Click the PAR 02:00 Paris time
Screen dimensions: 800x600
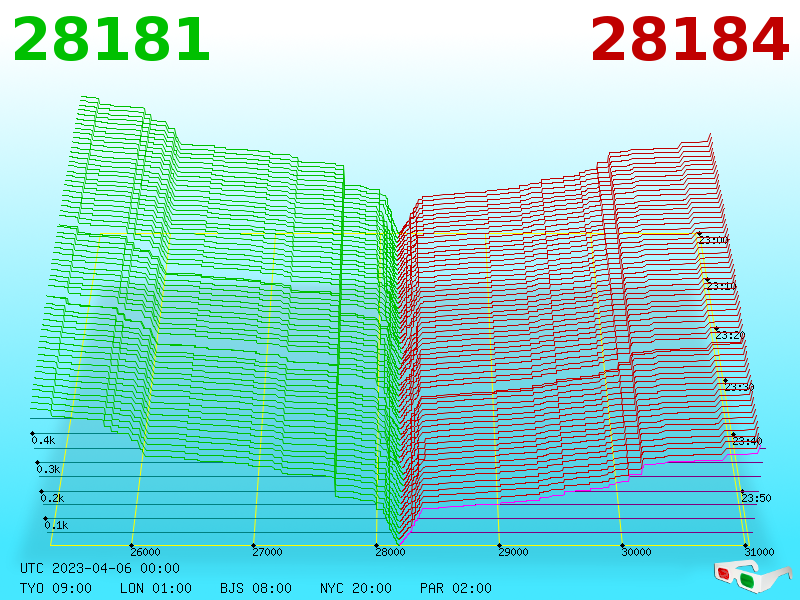point(456,588)
